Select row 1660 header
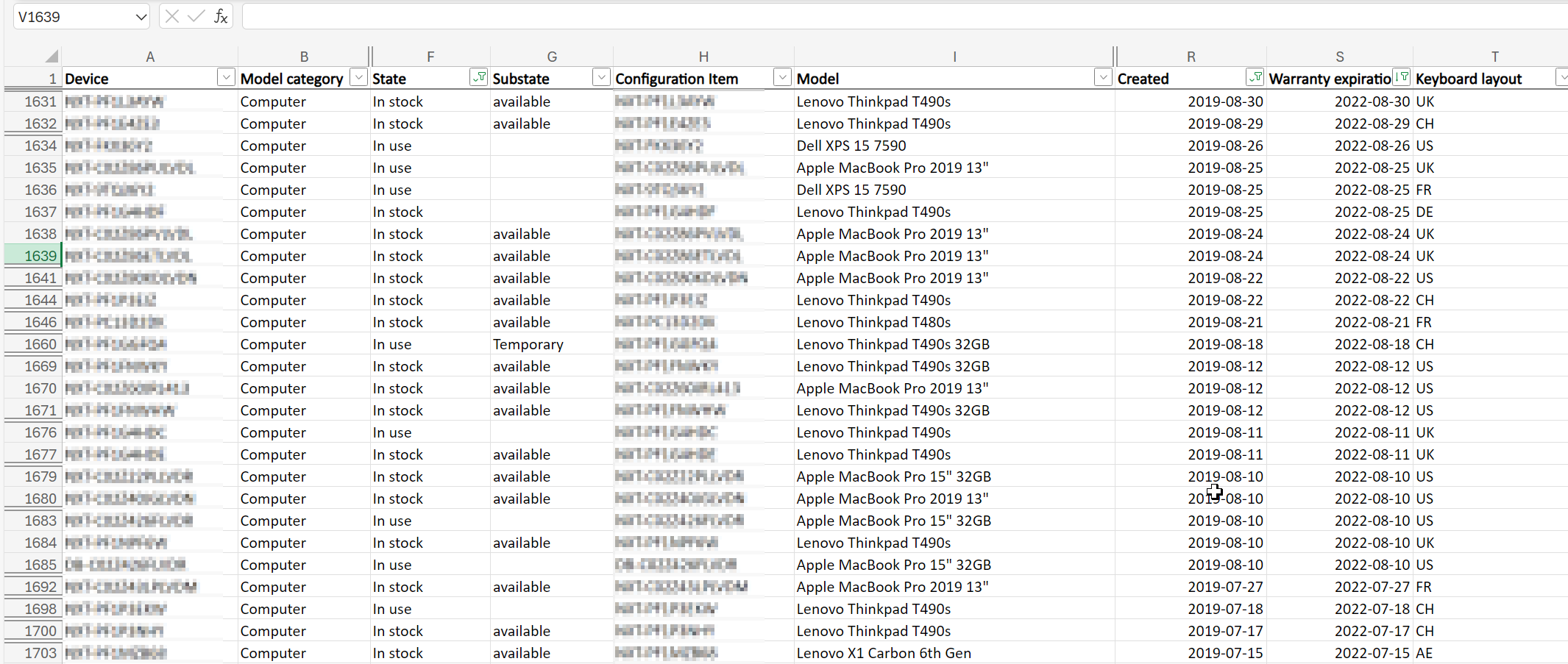 point(33,344)
